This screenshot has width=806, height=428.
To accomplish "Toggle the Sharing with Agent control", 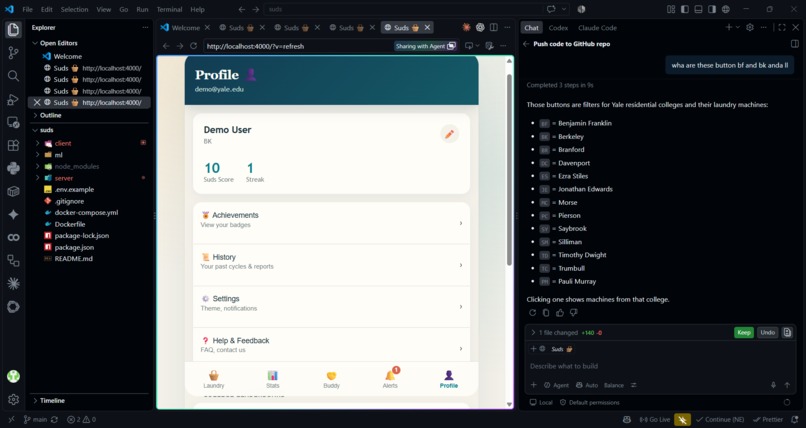I will coord(426,46).
